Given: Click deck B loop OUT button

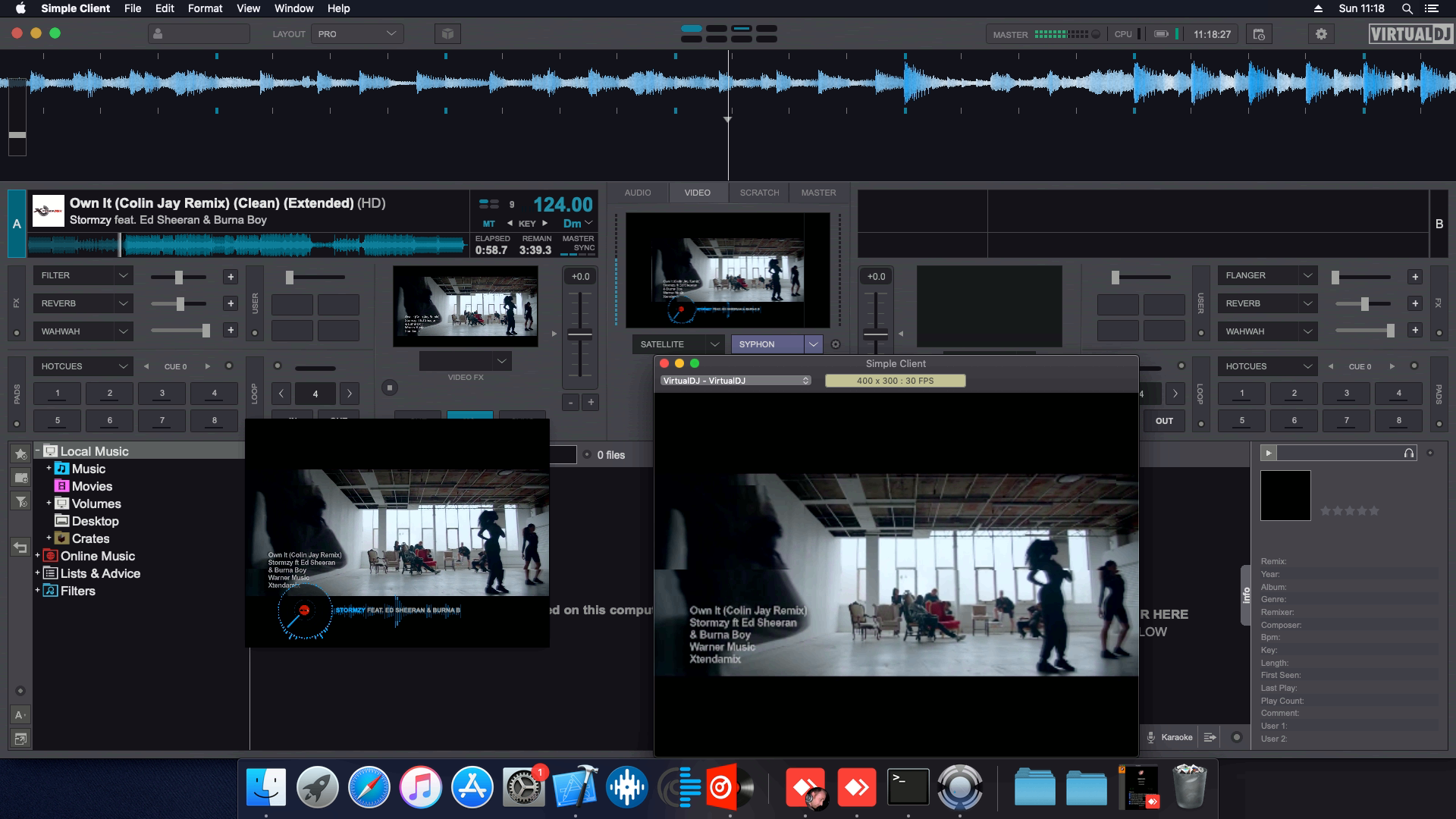Looking at the screenshot, I should click(1164, 421).
